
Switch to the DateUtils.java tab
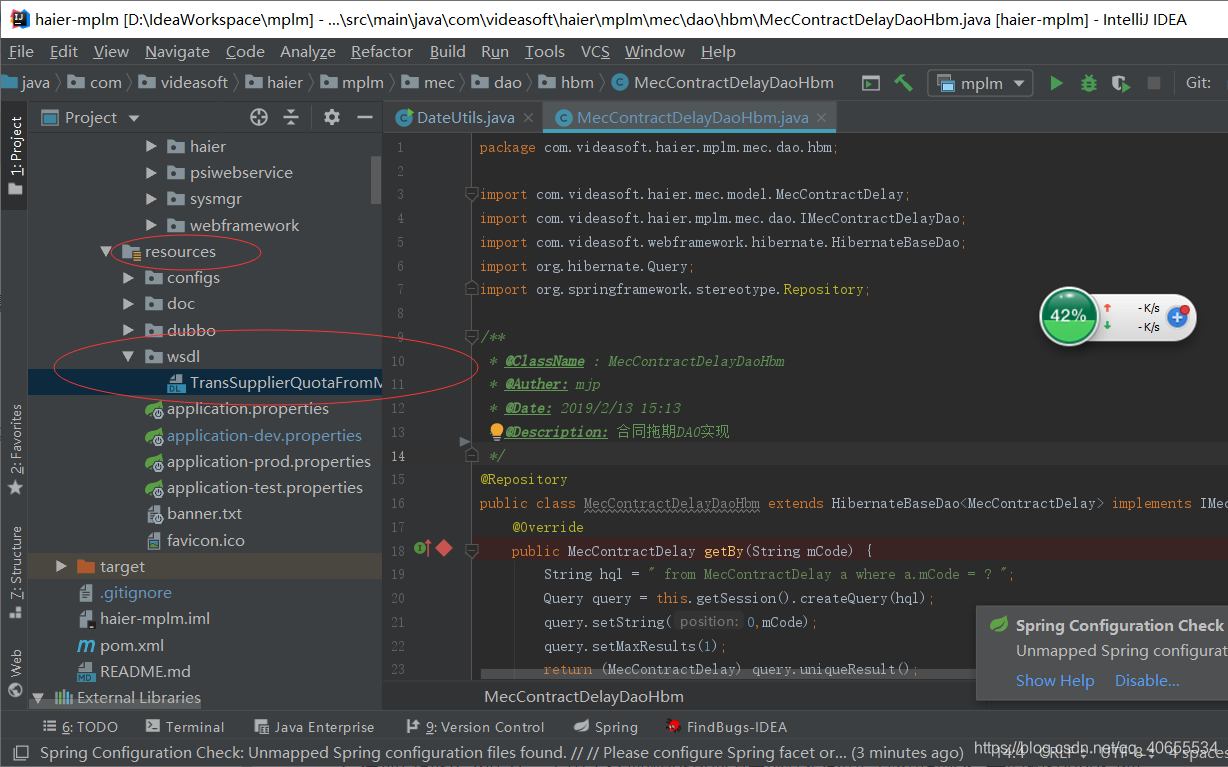coord(463,117)
